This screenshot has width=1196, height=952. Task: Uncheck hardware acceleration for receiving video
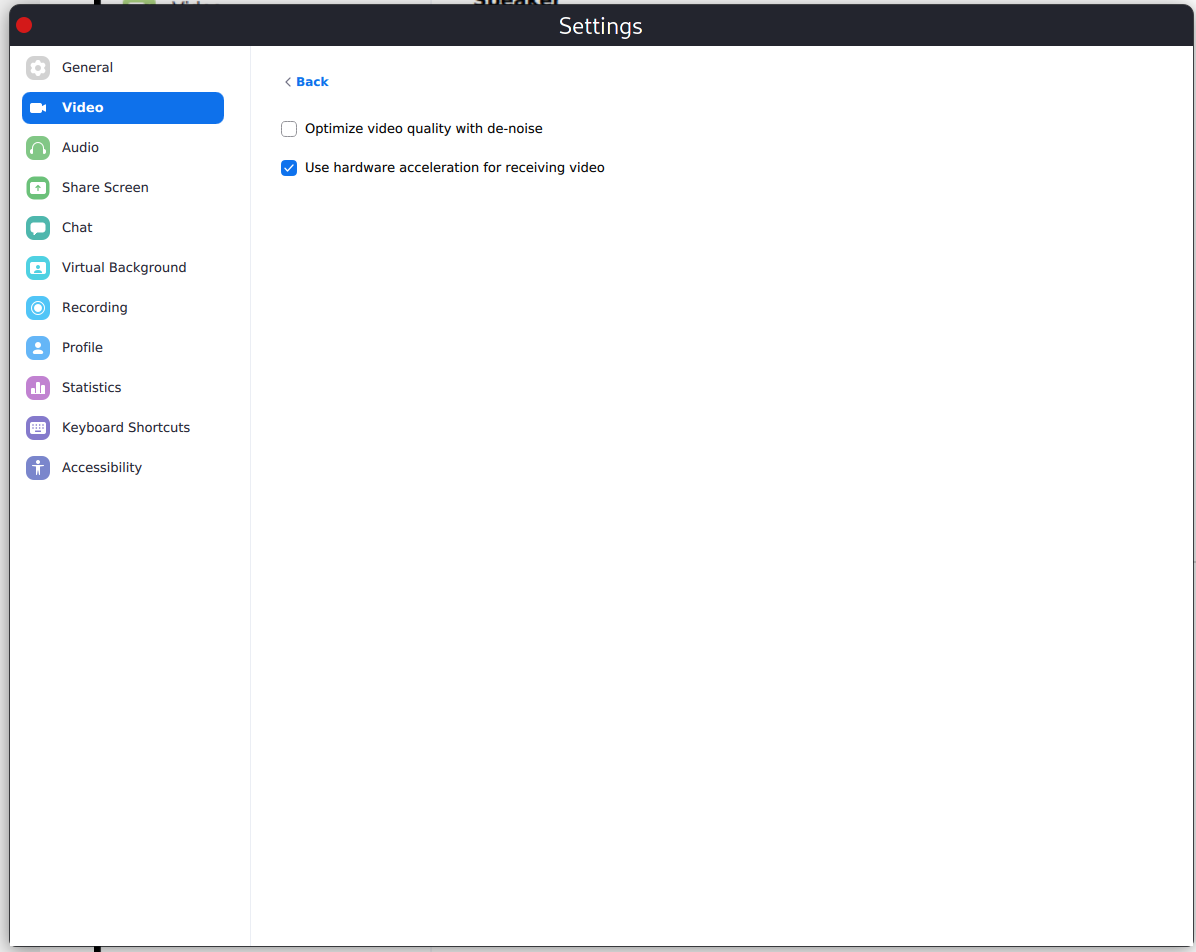pyautogui.click(x=289, y=168)
